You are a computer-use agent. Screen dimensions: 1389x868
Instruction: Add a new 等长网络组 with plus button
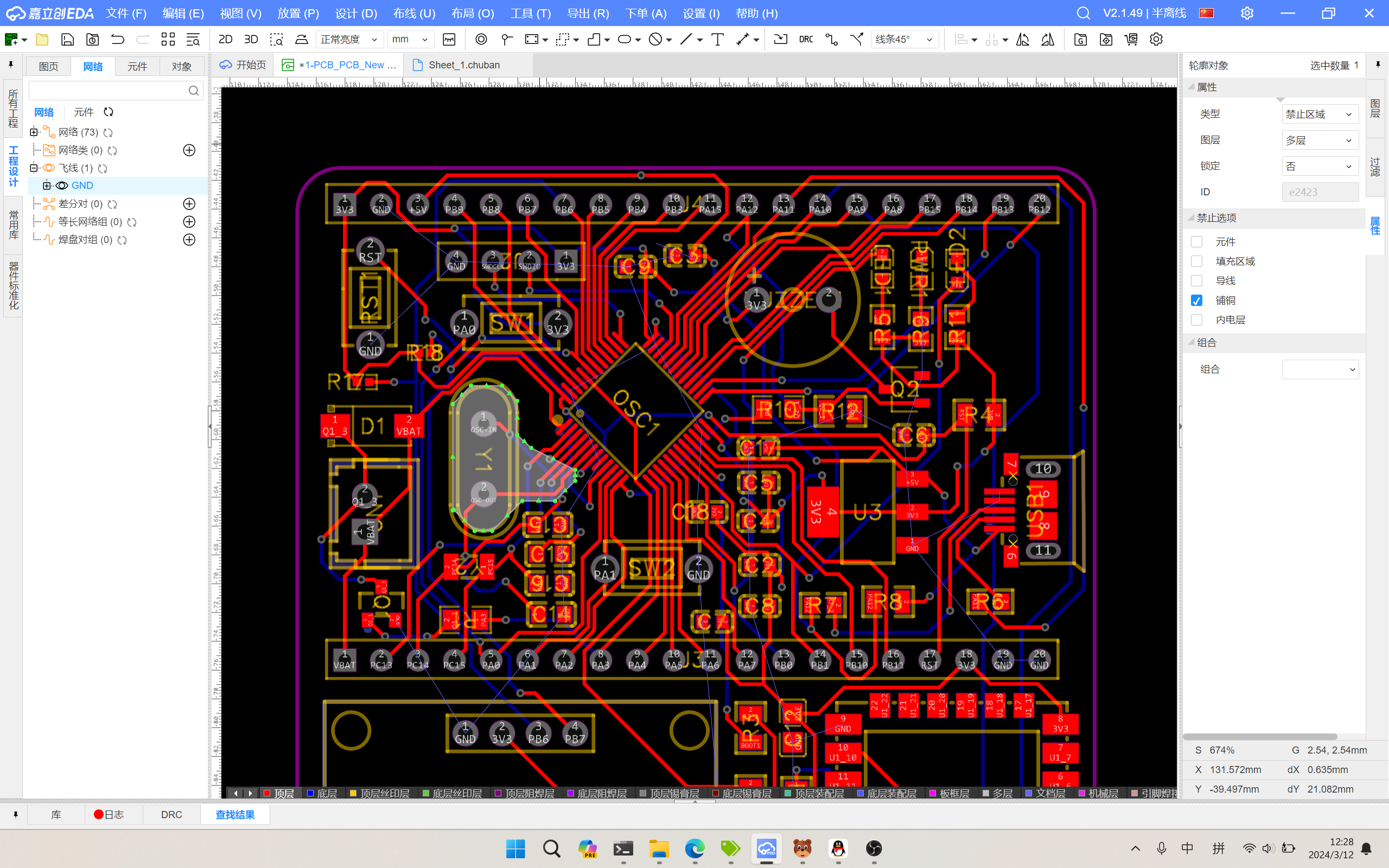(x=189, y=221)
